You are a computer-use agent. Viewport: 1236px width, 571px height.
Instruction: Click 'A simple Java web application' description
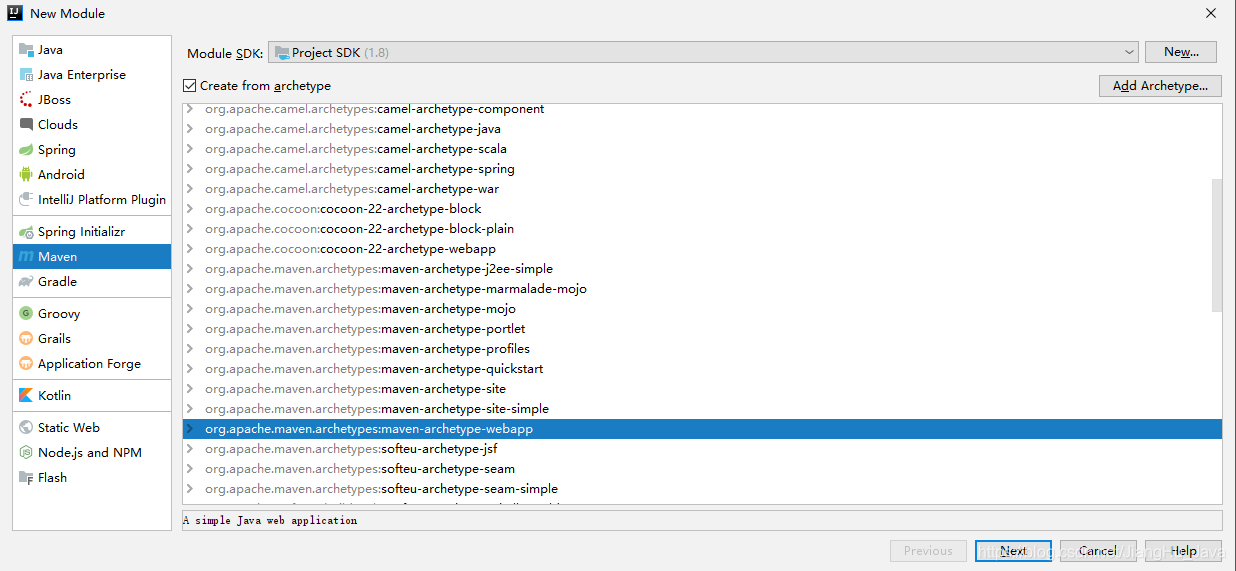coord(270,521)
